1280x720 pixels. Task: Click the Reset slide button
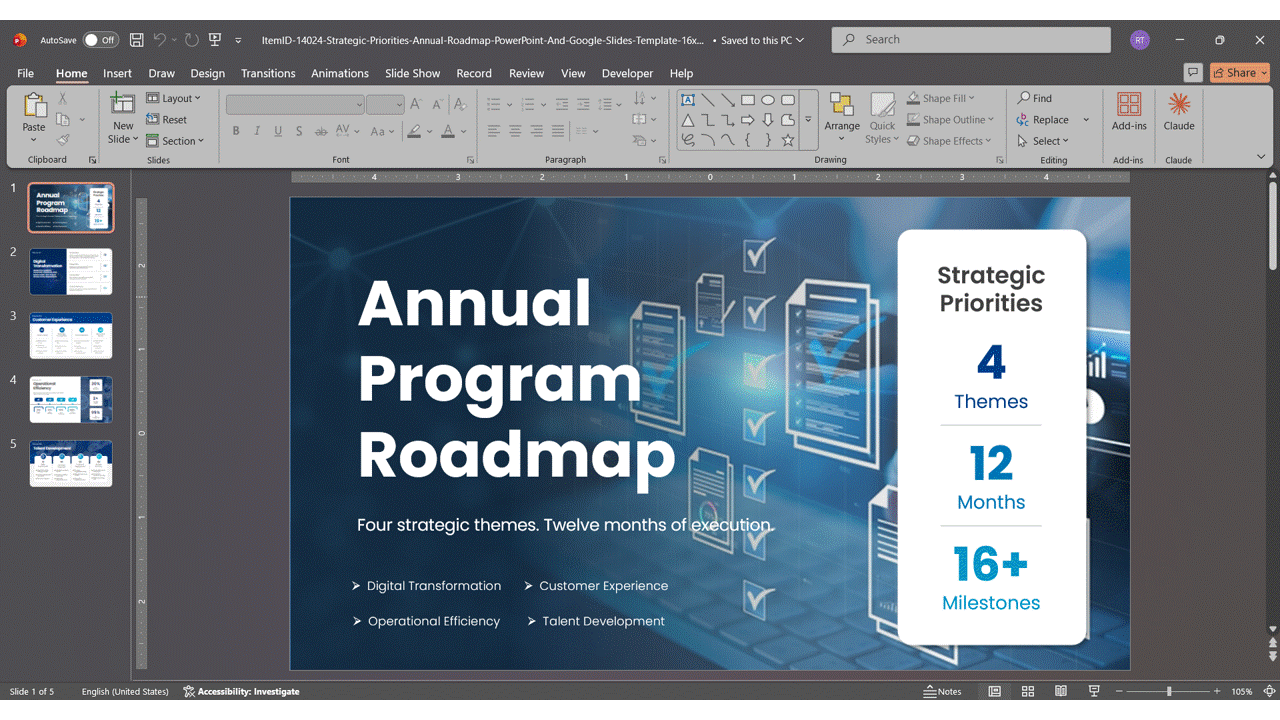click(x=167, y=120)
